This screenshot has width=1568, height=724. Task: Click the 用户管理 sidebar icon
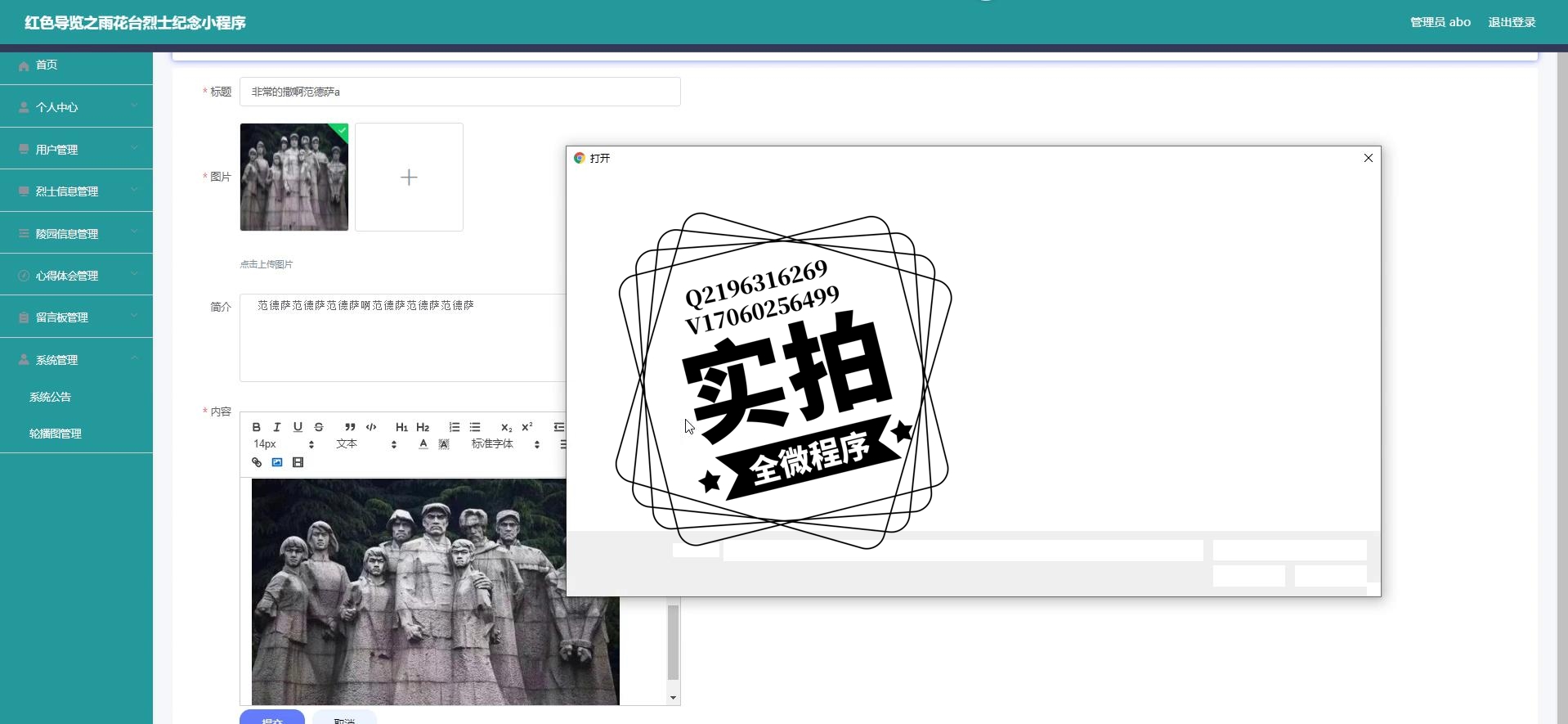(24, 150)
